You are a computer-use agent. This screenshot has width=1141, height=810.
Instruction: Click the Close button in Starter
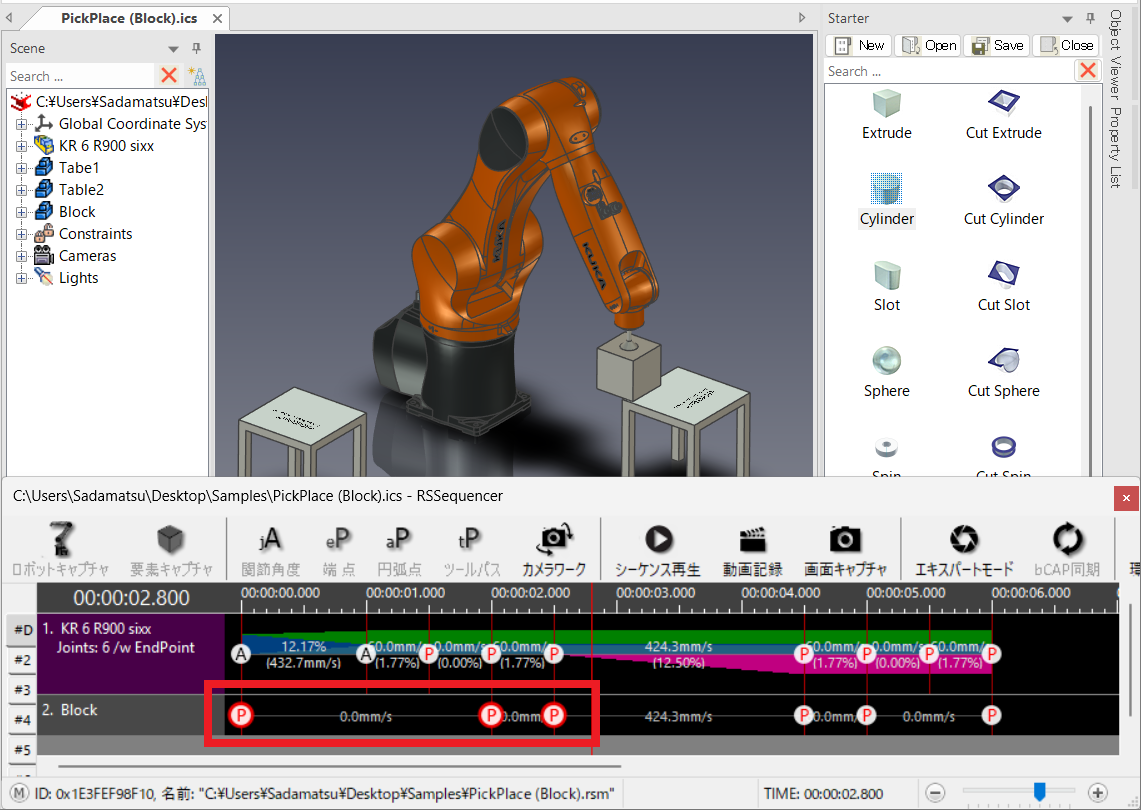coord(1065,45)
